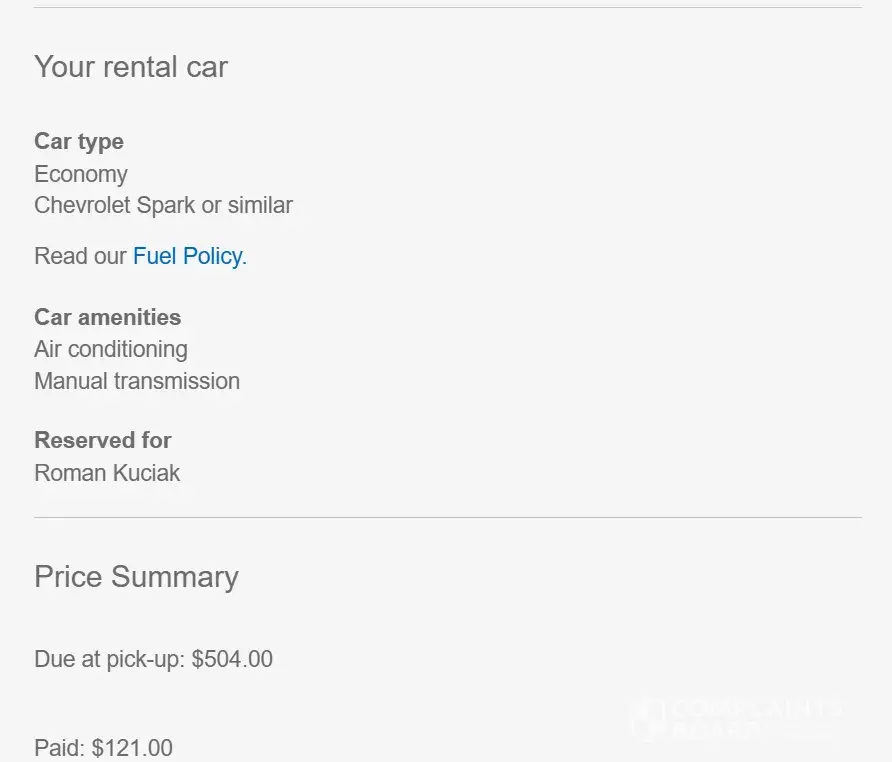Open the Fuel Policy link
The width and height of the screenshot is (892, 762).
point(188,256)
